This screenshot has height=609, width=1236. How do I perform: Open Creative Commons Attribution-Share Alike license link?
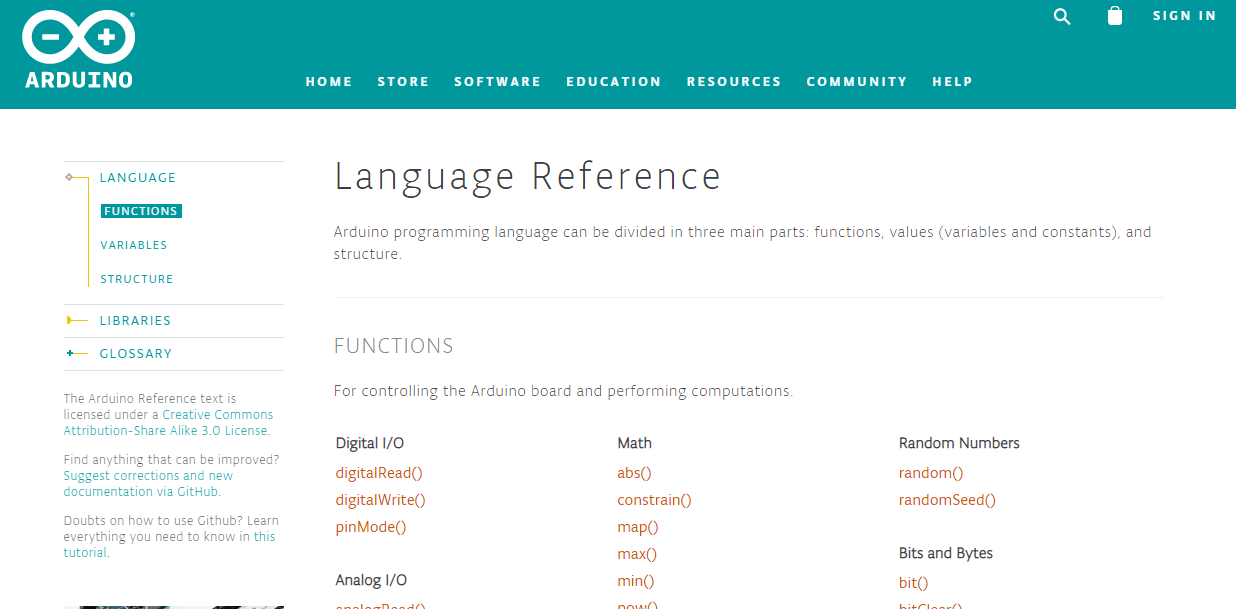(217, 415)
